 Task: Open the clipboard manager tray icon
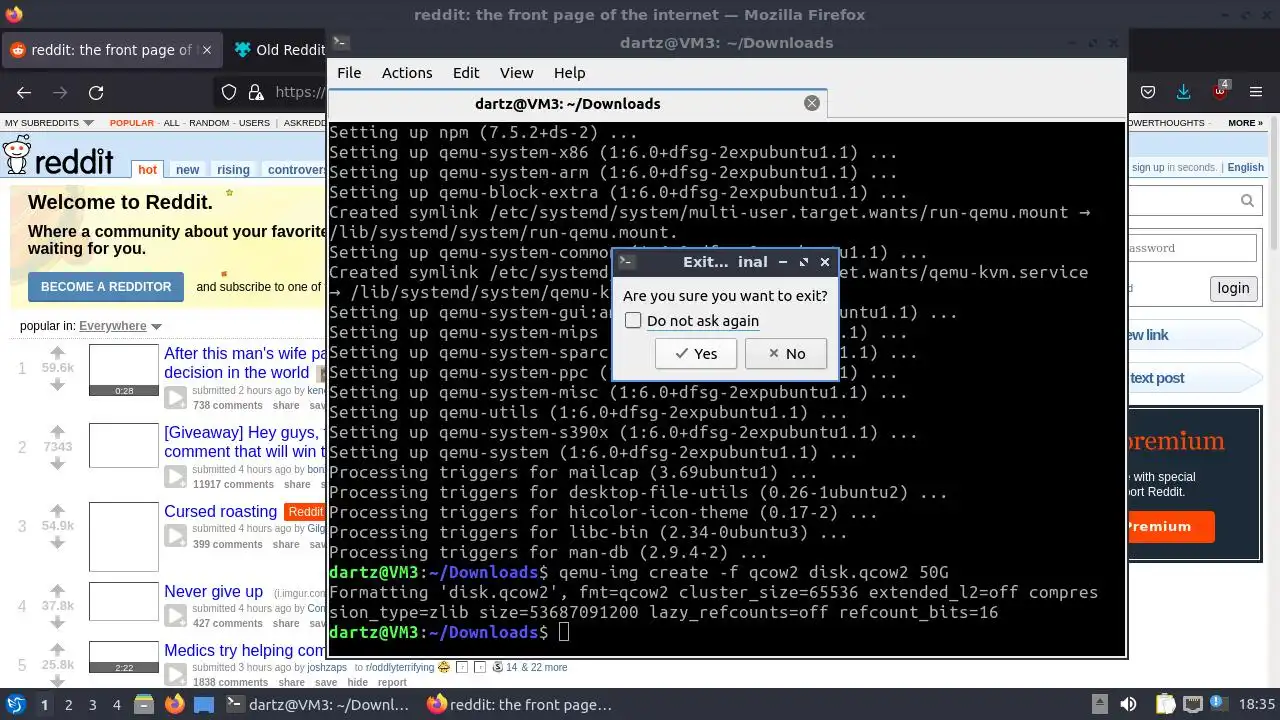(1165, 704)
